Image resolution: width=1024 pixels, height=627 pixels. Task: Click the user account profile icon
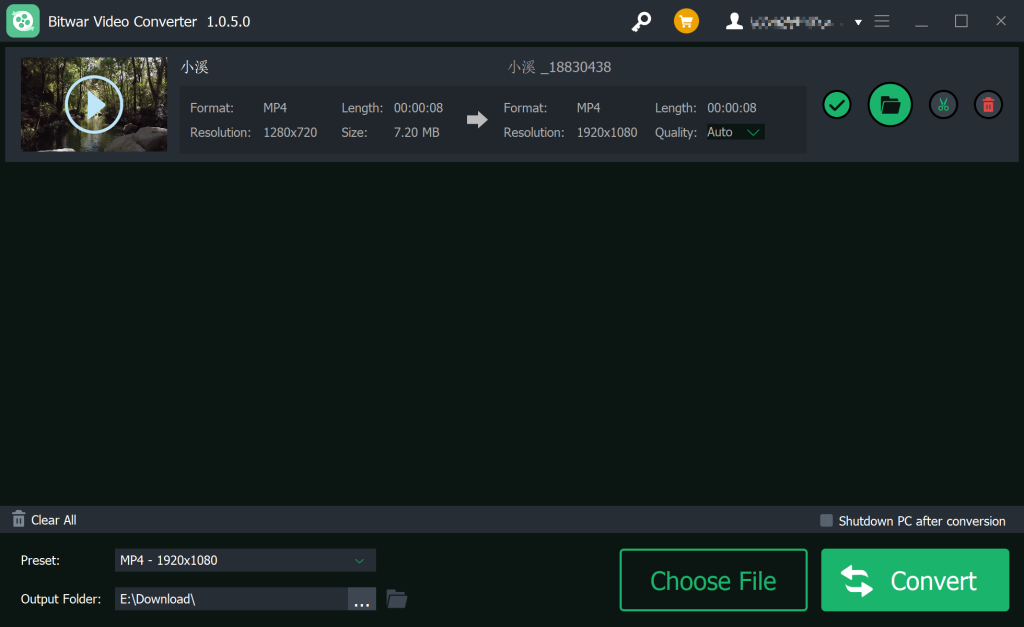click(735, 21)
